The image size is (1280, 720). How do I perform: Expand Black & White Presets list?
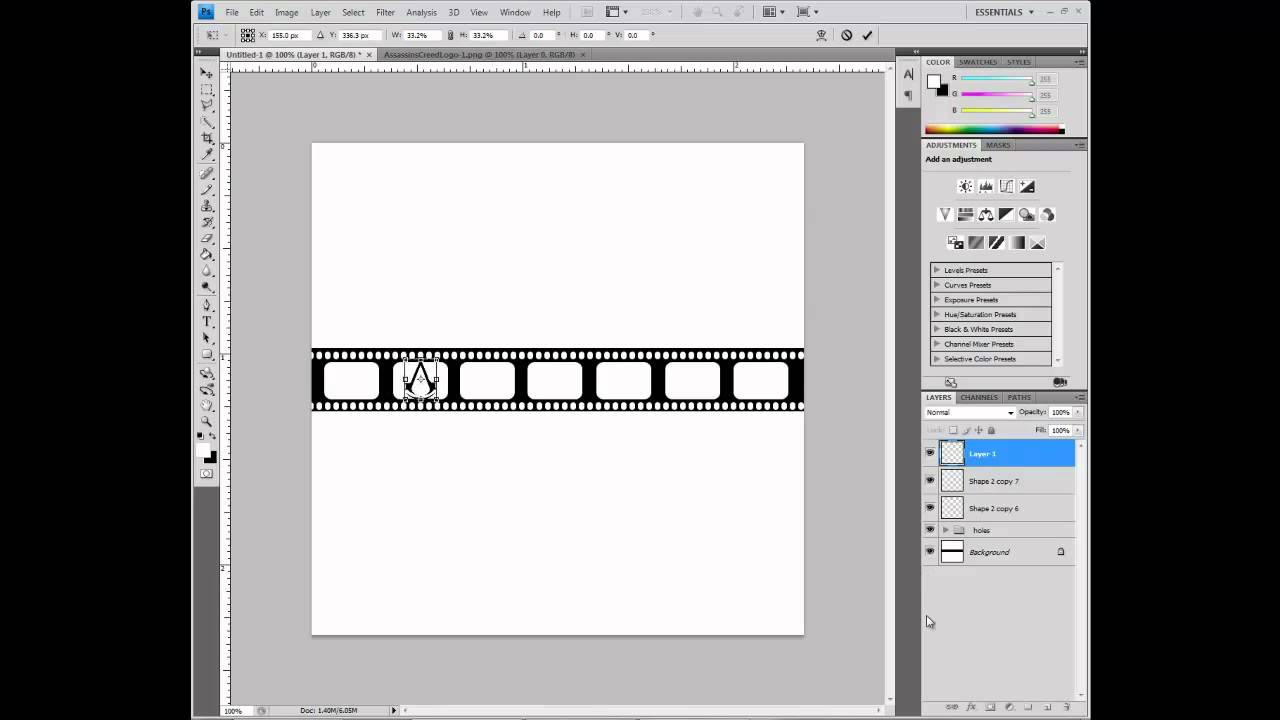[x=937, y=329]
